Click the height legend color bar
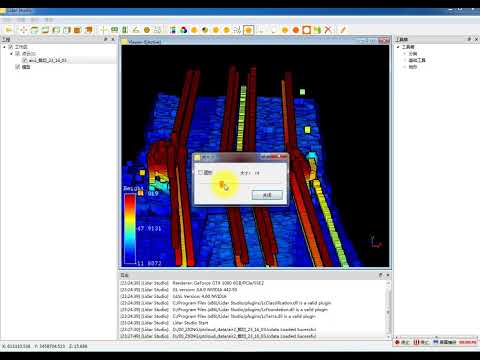 (130, 229)
